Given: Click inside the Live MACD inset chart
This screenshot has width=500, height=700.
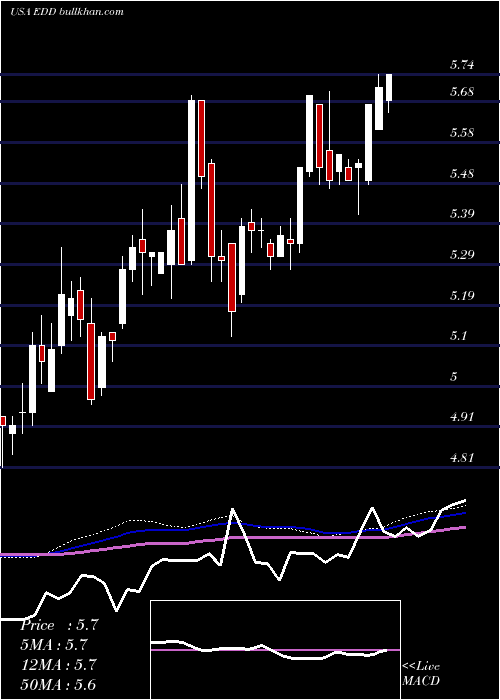Looking at the screenshot, I should point(275,650).
